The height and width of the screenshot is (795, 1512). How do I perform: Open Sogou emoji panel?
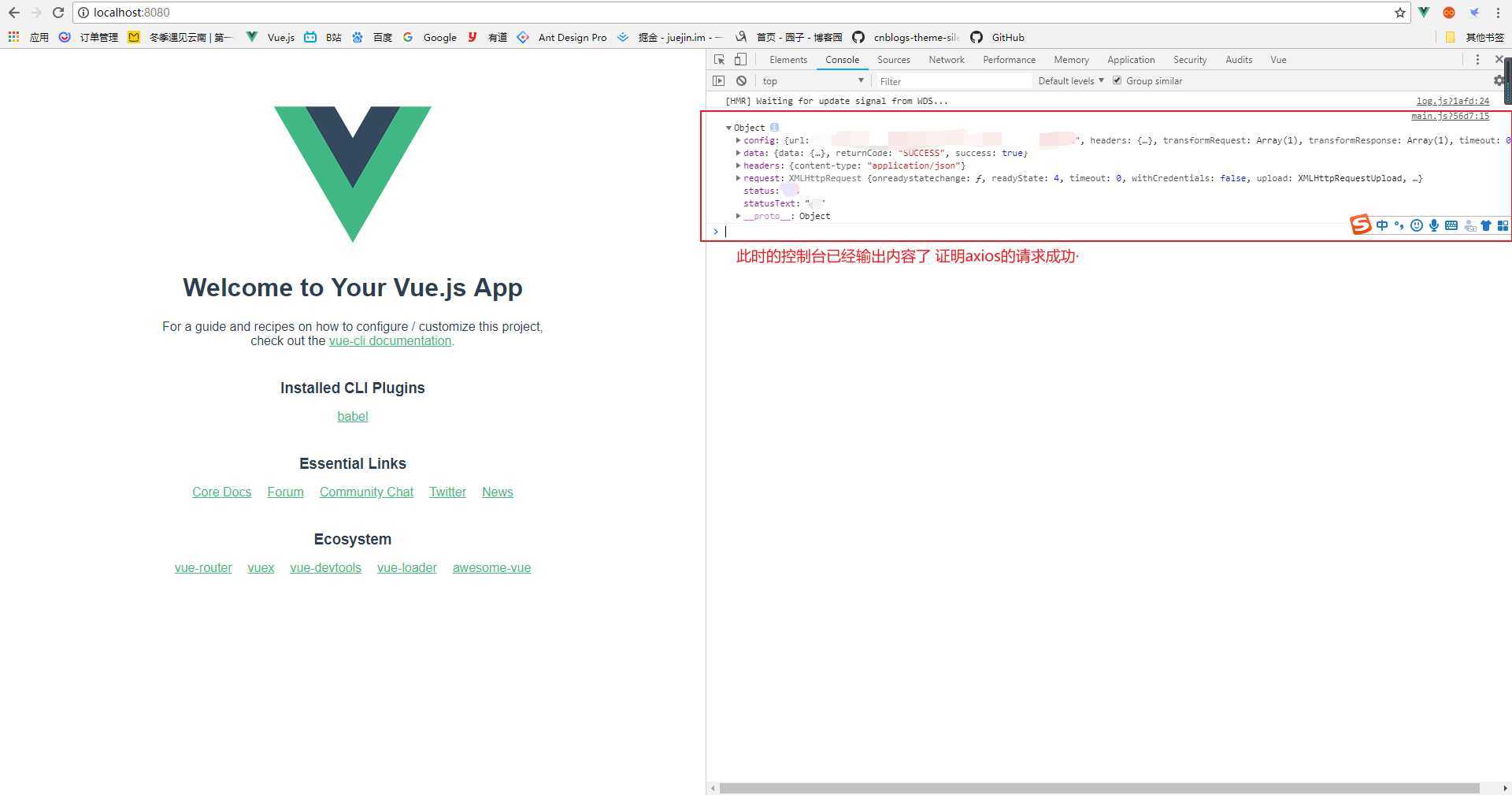[x=1417, y=225]
